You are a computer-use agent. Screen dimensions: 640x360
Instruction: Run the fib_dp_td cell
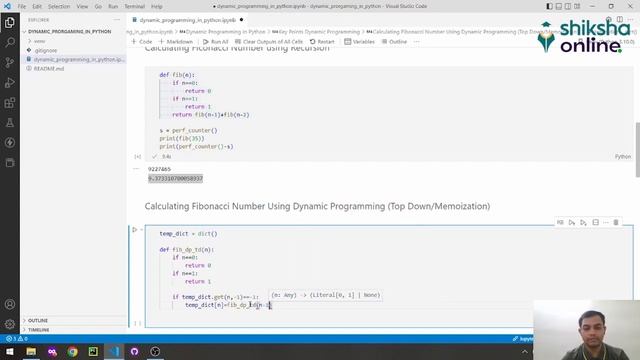click(135, 230)
